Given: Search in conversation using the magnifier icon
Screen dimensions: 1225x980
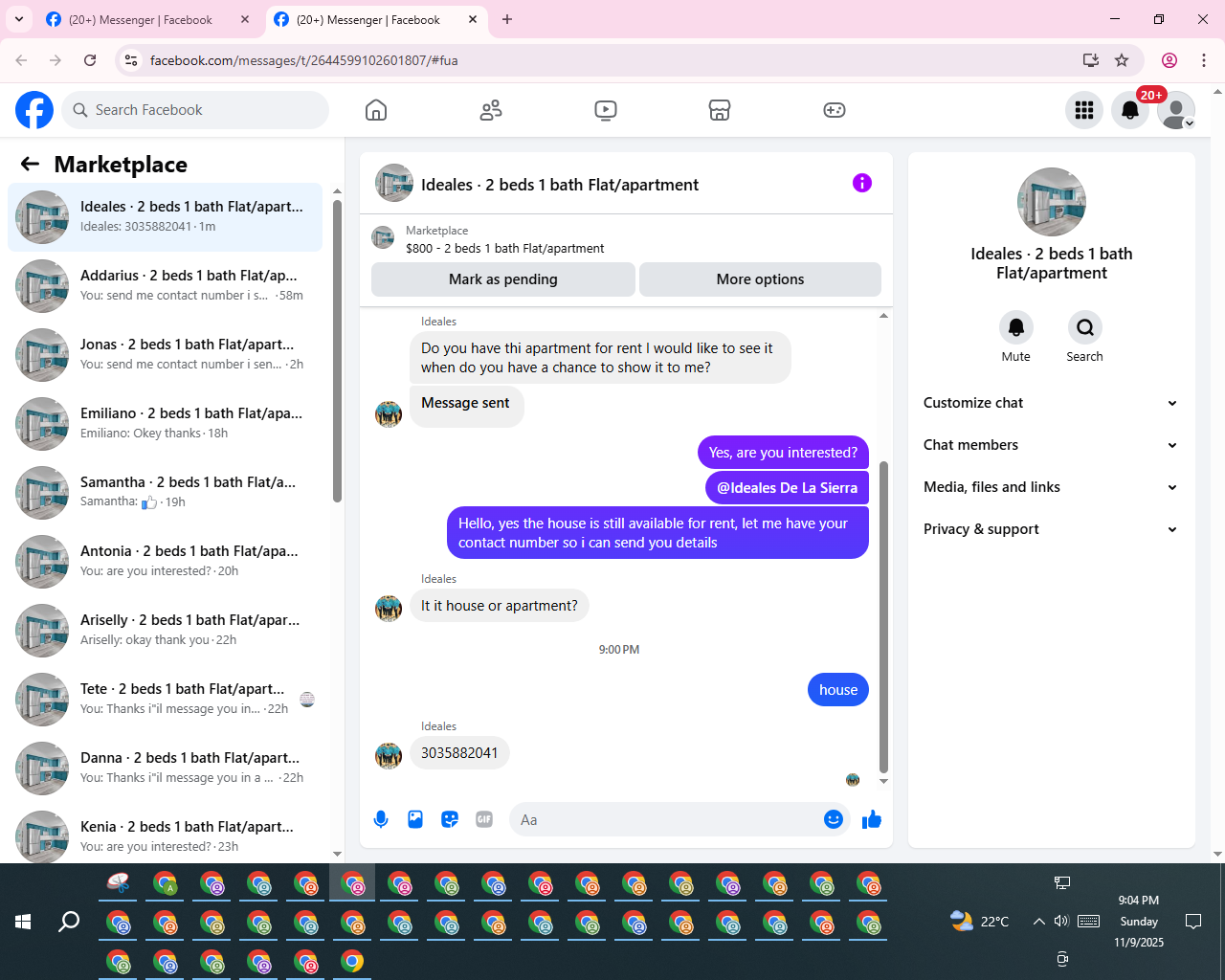Looking at the screenshot, I should click(x=1085, y=327).
